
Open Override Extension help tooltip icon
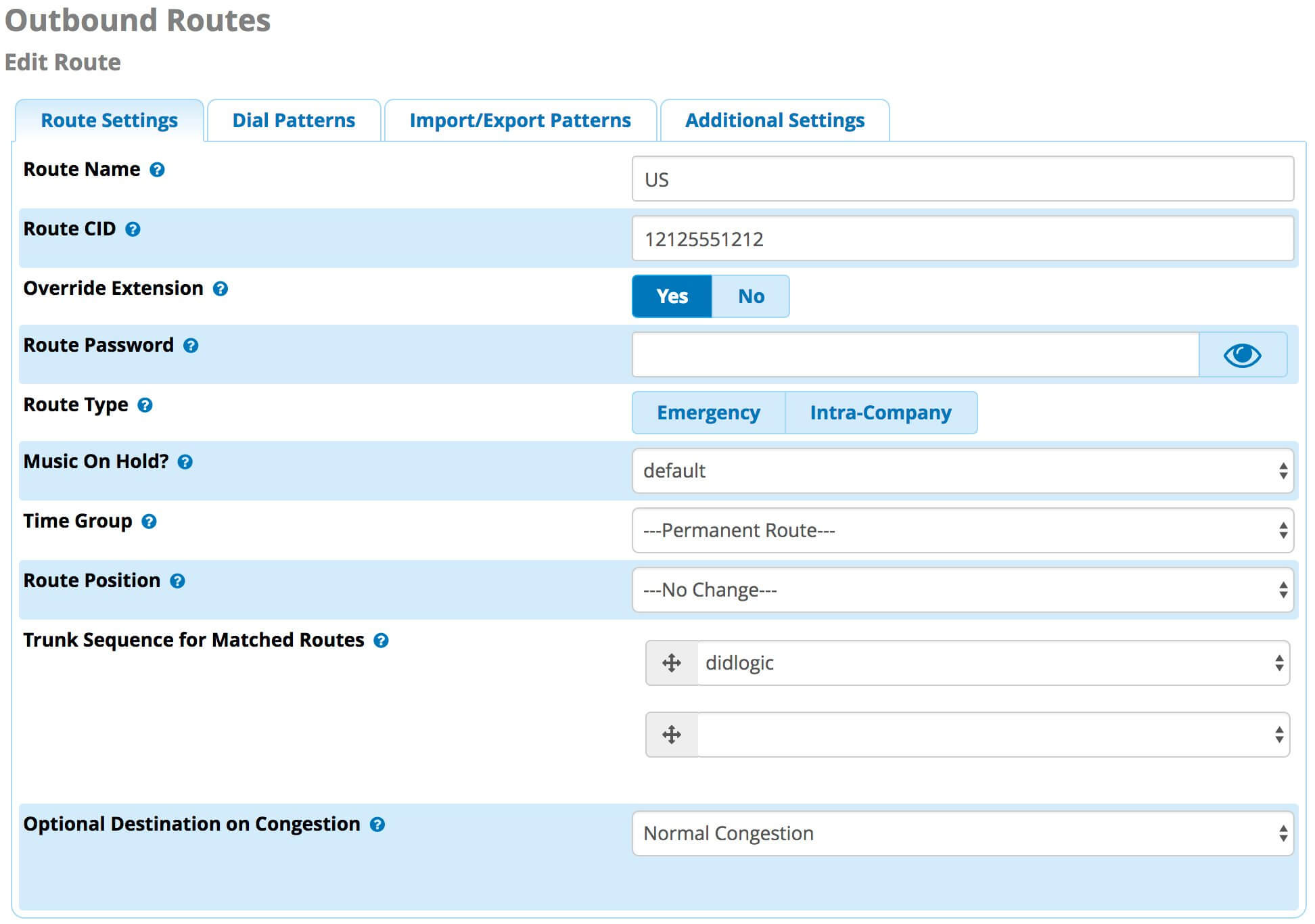220,289
